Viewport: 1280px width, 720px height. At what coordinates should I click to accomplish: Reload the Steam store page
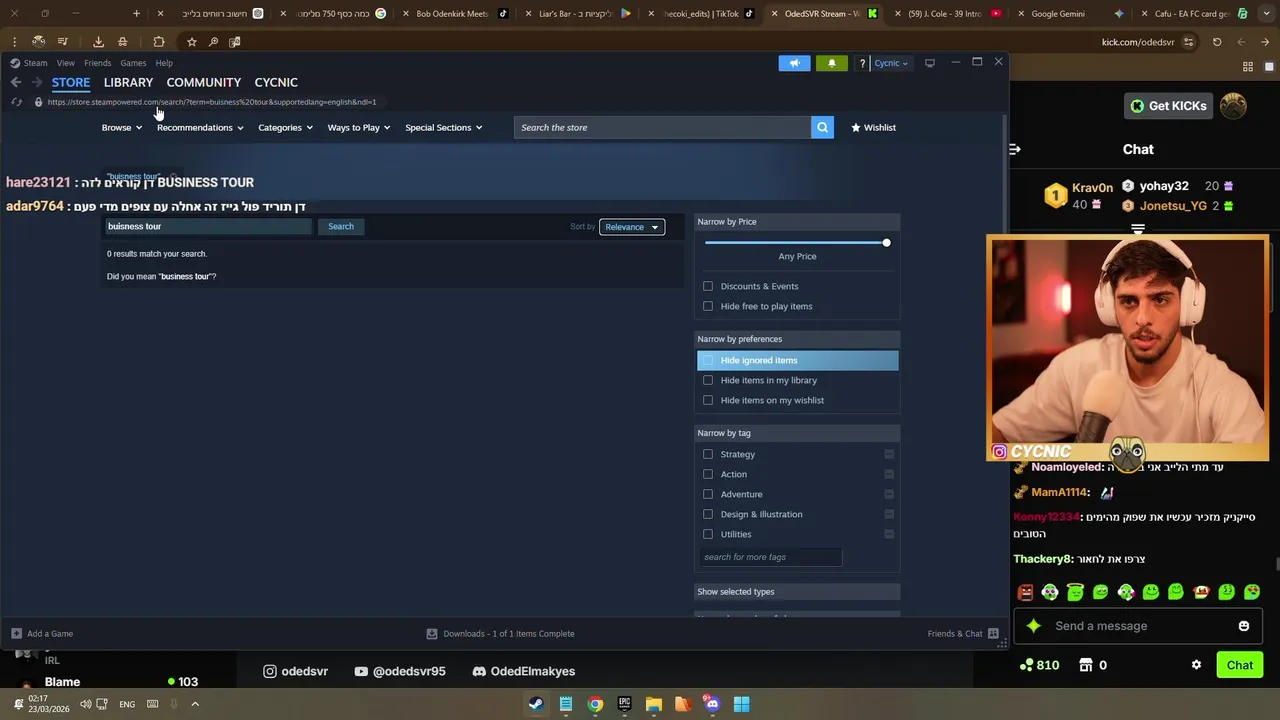[16, 102]
